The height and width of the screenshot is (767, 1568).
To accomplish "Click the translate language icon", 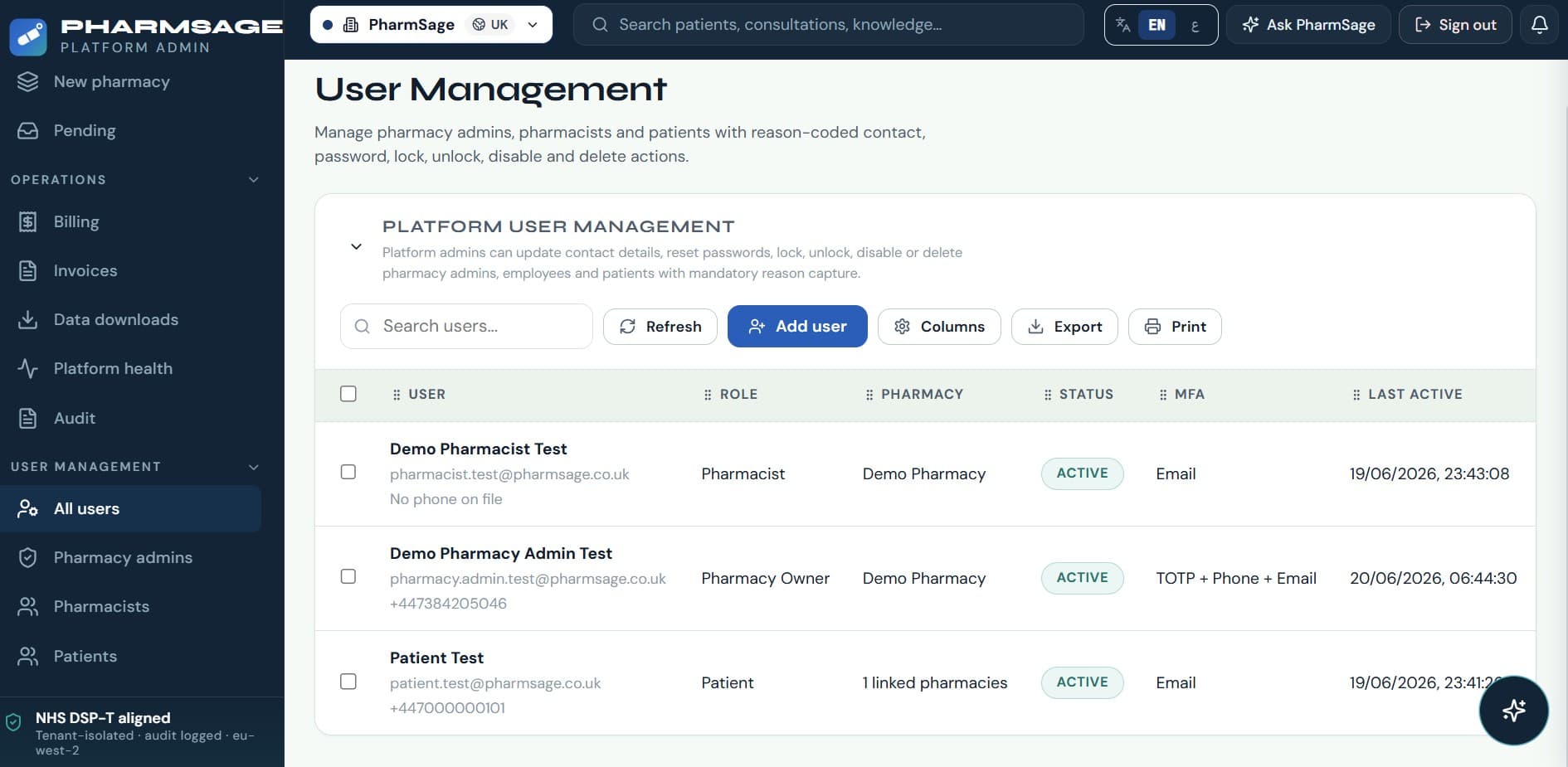I will (x=1122, y=25).
